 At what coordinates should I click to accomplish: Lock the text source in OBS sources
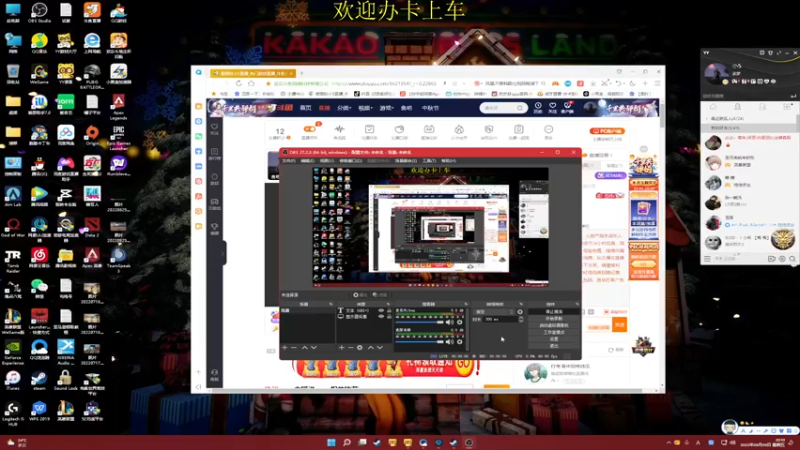(389, 310)
